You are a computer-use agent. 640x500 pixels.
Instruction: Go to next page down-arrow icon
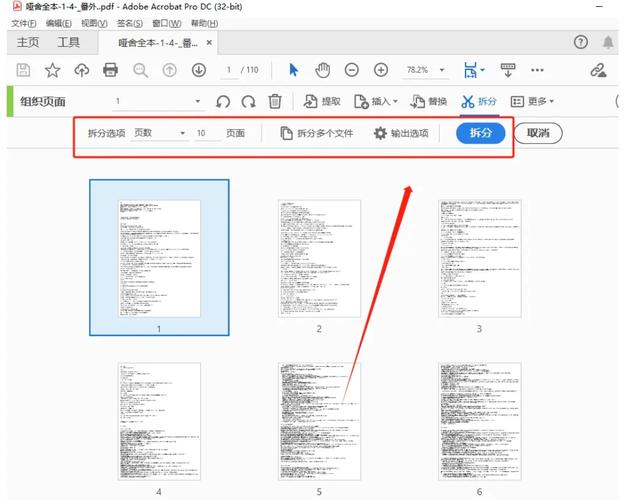click(x=199, y=70)
